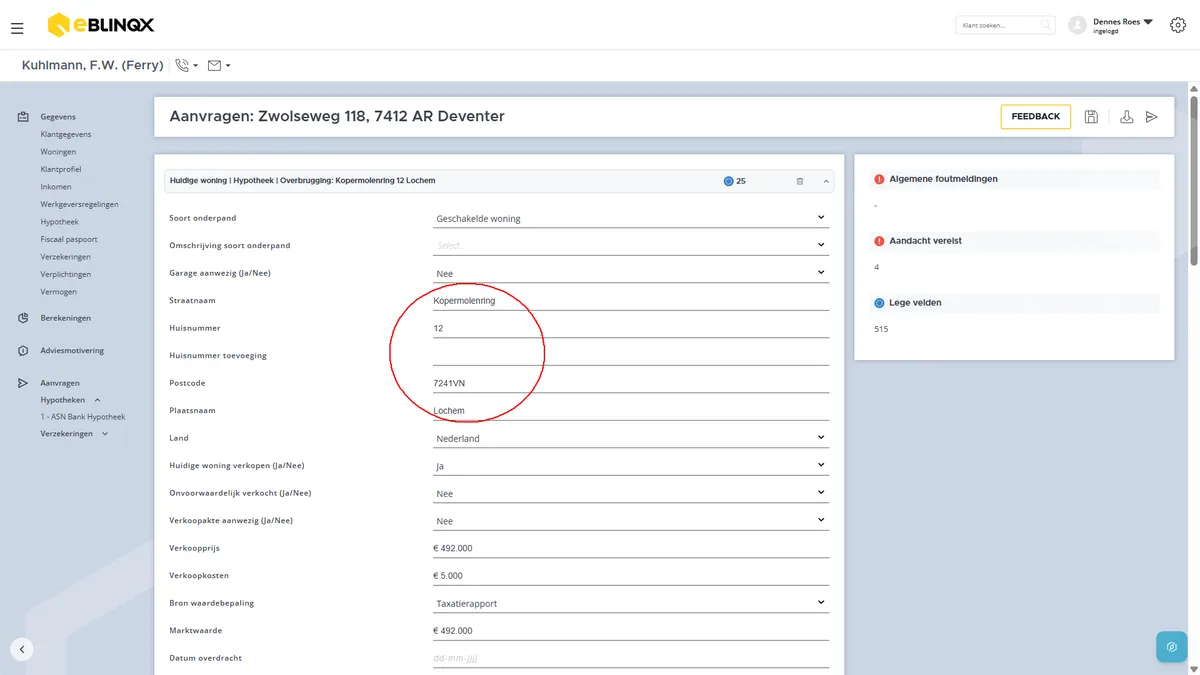Open Inkomen in the sidebar

coord(56,187)
